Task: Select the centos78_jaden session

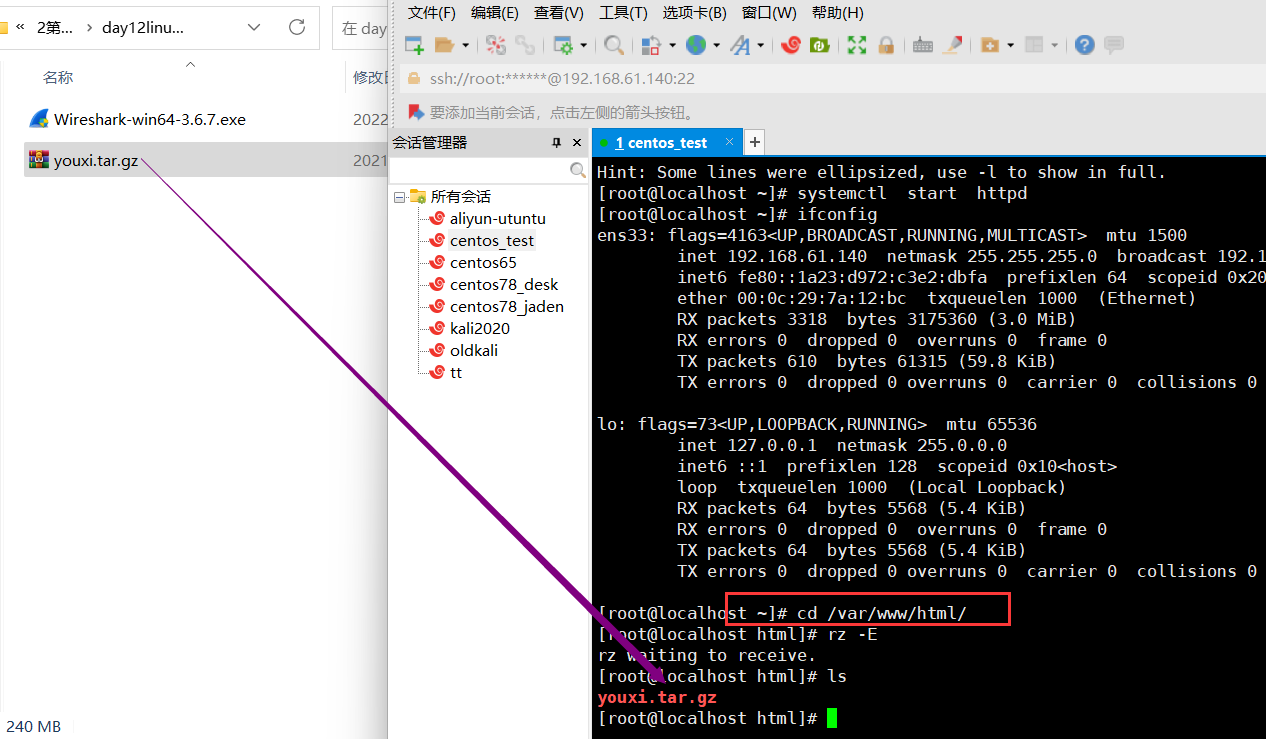Action: [x=506, y=307]
